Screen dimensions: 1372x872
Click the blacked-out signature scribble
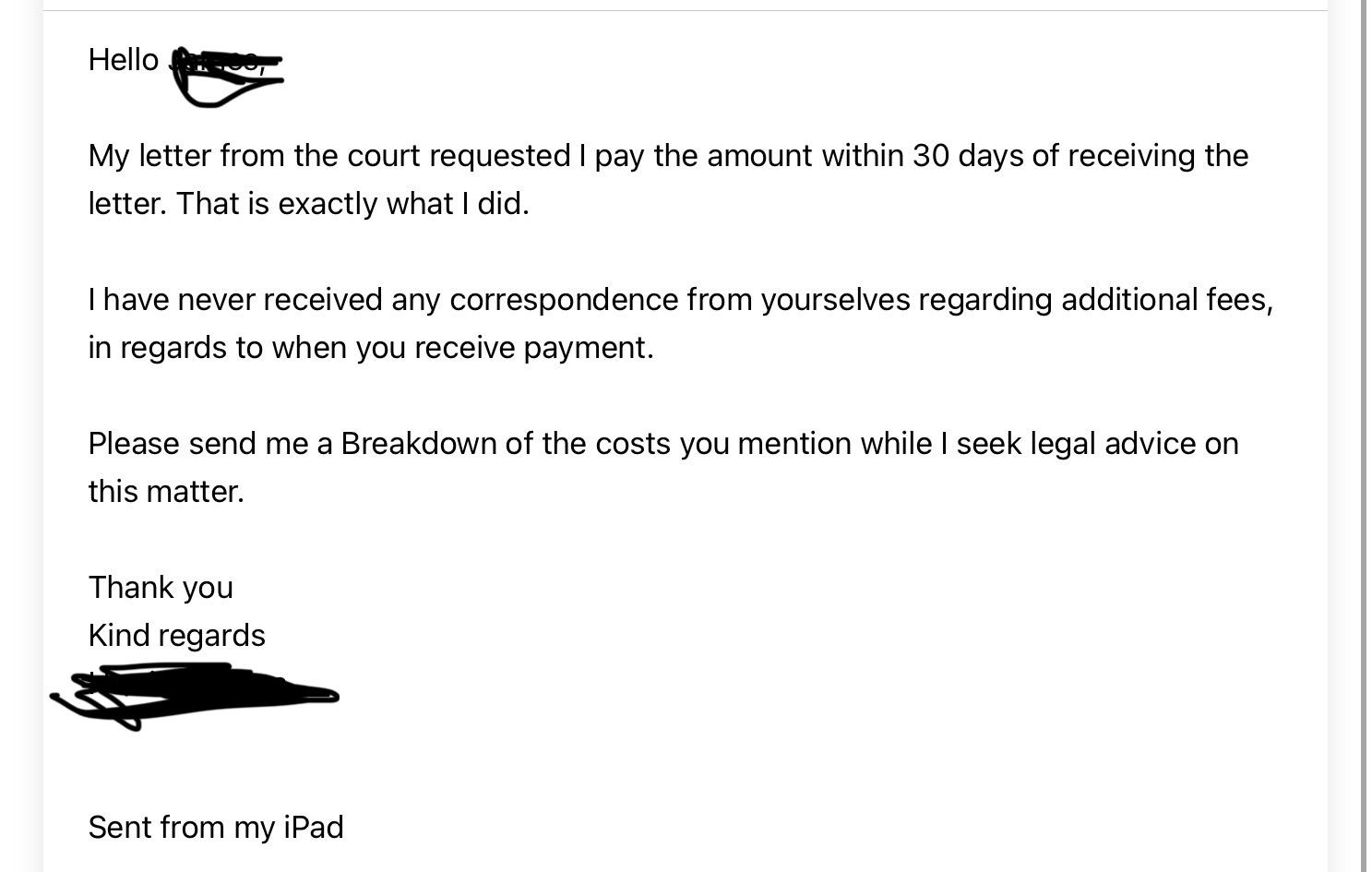coord(196,694)
